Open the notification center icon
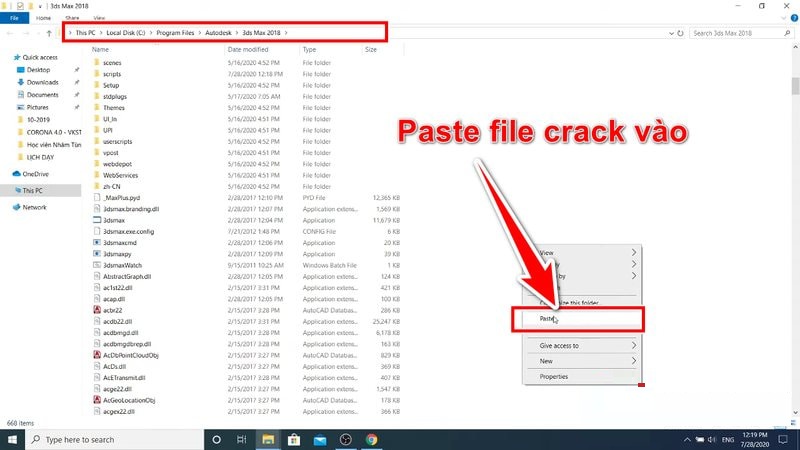 (x=783, y=439)
